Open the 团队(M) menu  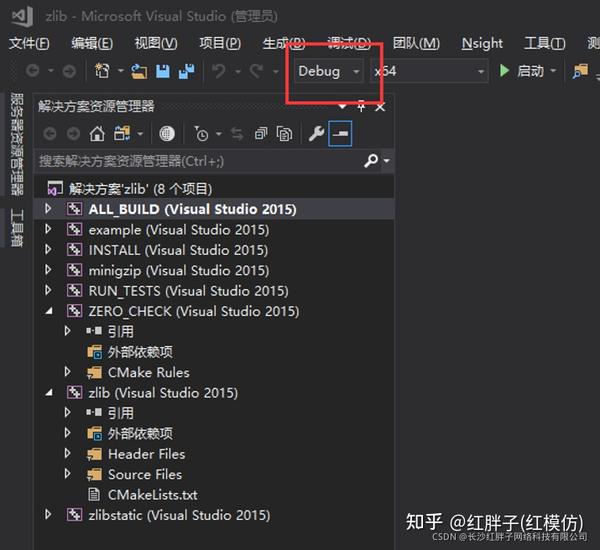416,43
